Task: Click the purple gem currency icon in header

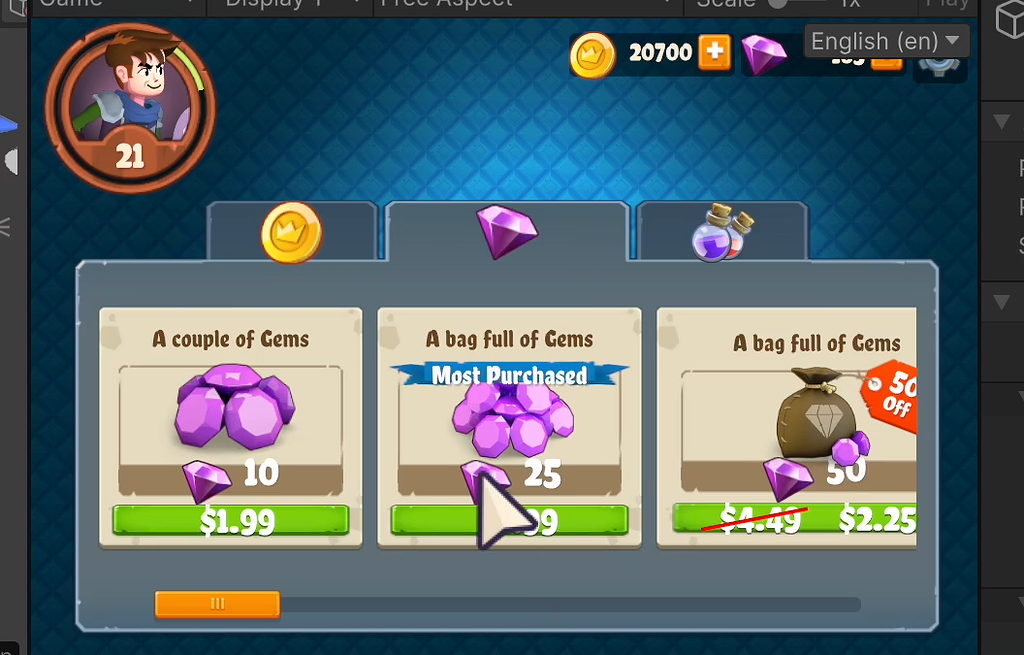Action: tap(763, 54)
